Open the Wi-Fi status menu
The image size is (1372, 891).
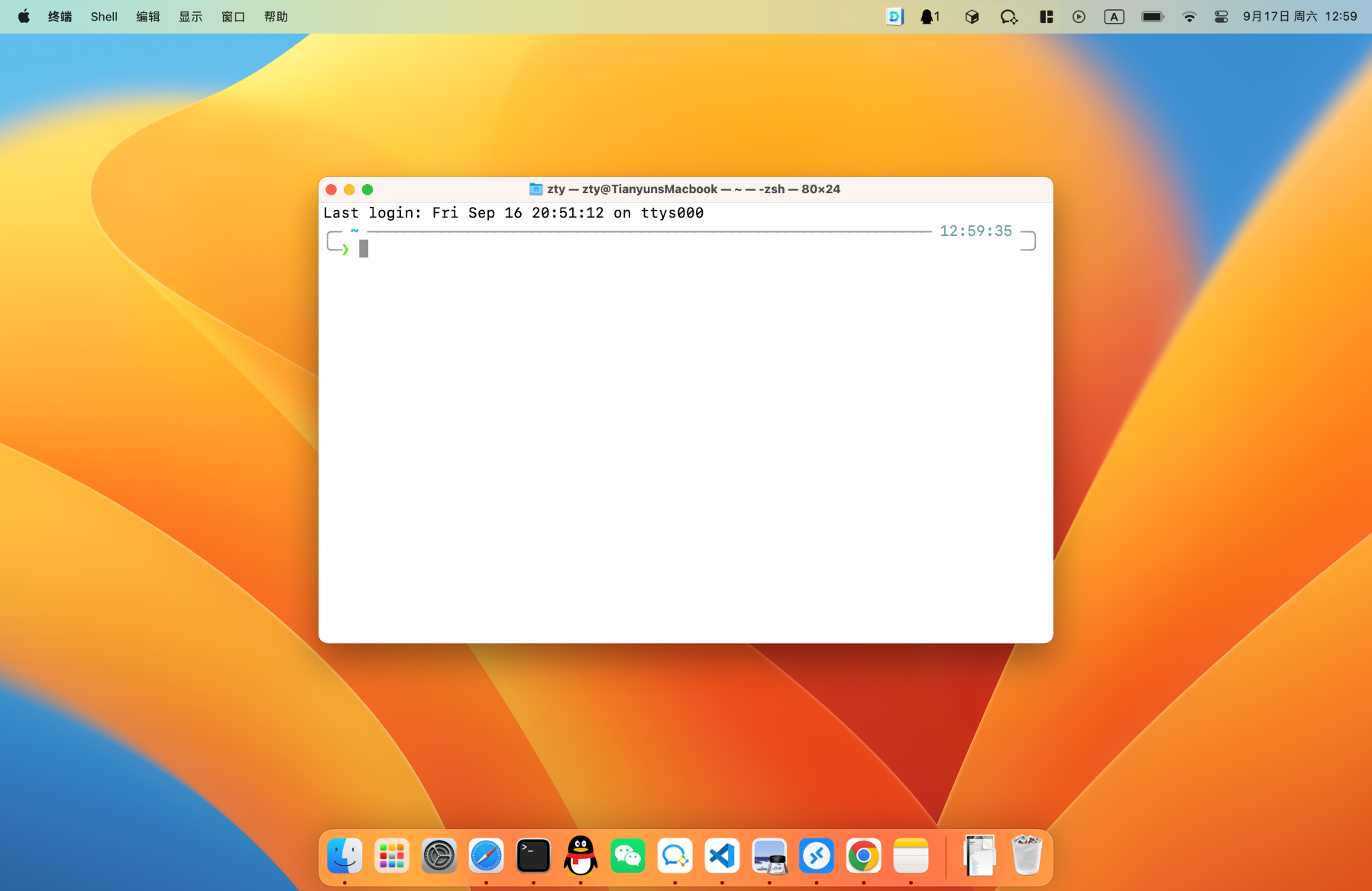click(x=1189, y=16)
